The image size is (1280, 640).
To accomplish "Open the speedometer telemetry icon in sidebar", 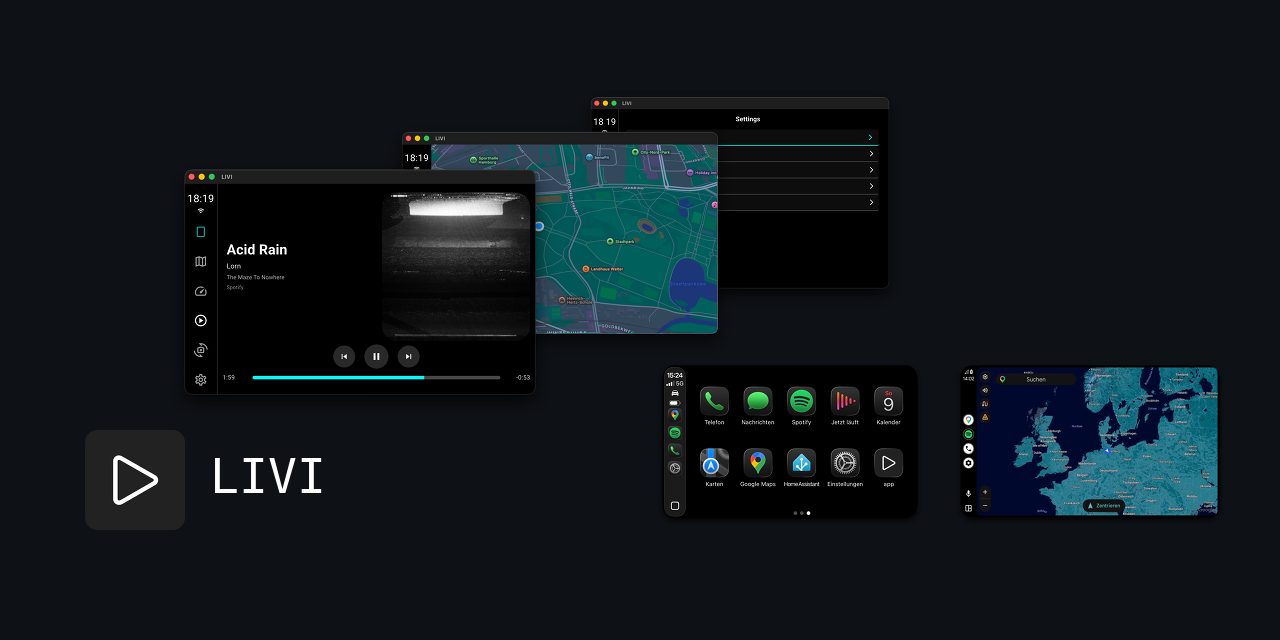I will 200,291.
